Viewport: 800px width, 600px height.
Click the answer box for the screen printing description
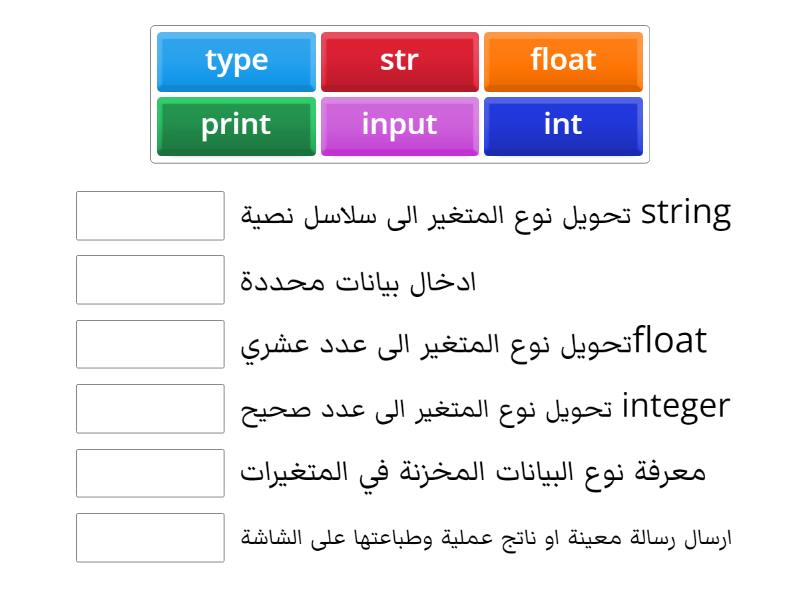[x=150, y=538]
